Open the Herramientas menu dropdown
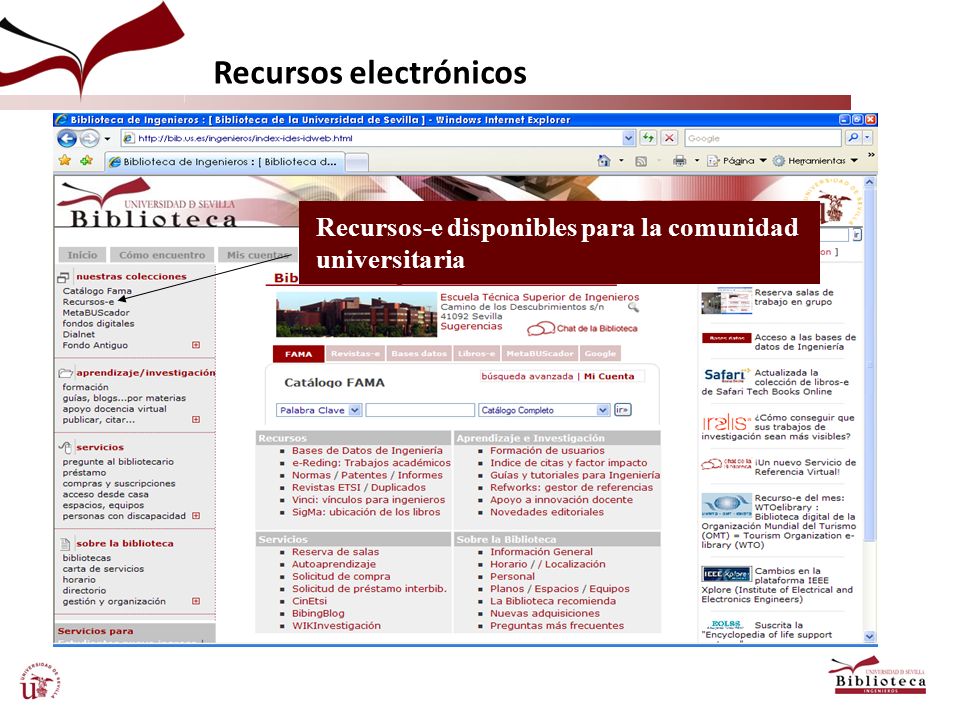Screen dimensions: 960x720 click(x=815, y=161)
